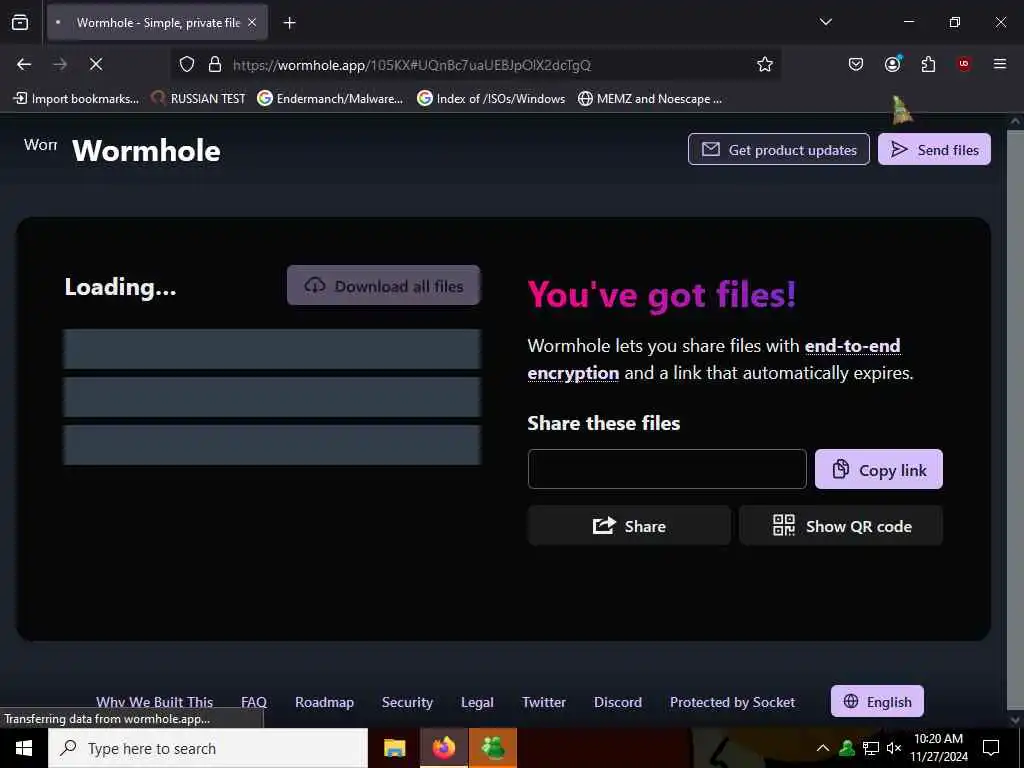Open File Explorer from taskbar
1024x768 pixels.
pyautogui.click(x=394, y=748)
